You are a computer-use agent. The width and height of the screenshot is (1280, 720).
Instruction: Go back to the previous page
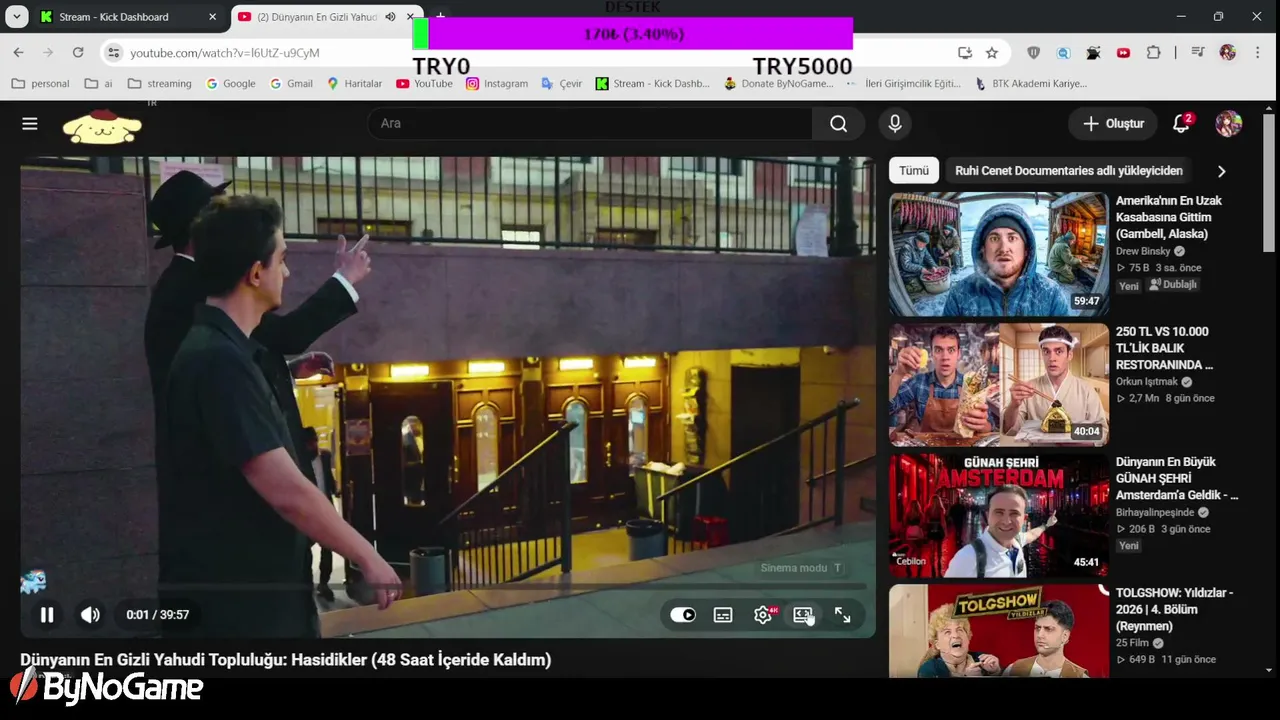pos(18,52)
